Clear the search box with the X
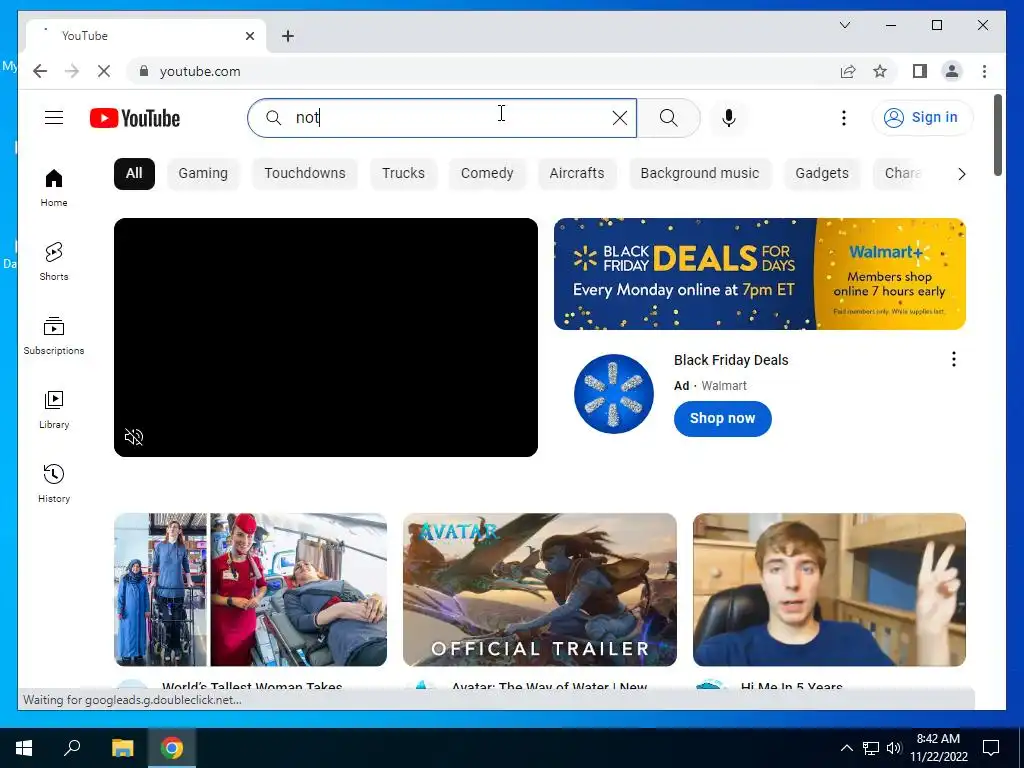This screenshot has height=768, width=1024. [x=620, y=118]
